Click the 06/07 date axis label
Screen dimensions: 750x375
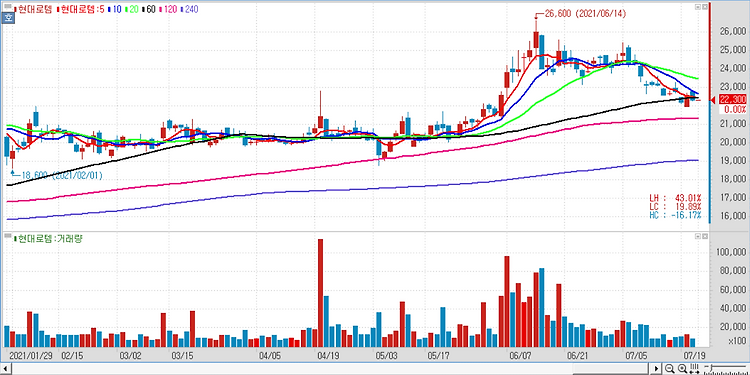click(x=521, y=356)
